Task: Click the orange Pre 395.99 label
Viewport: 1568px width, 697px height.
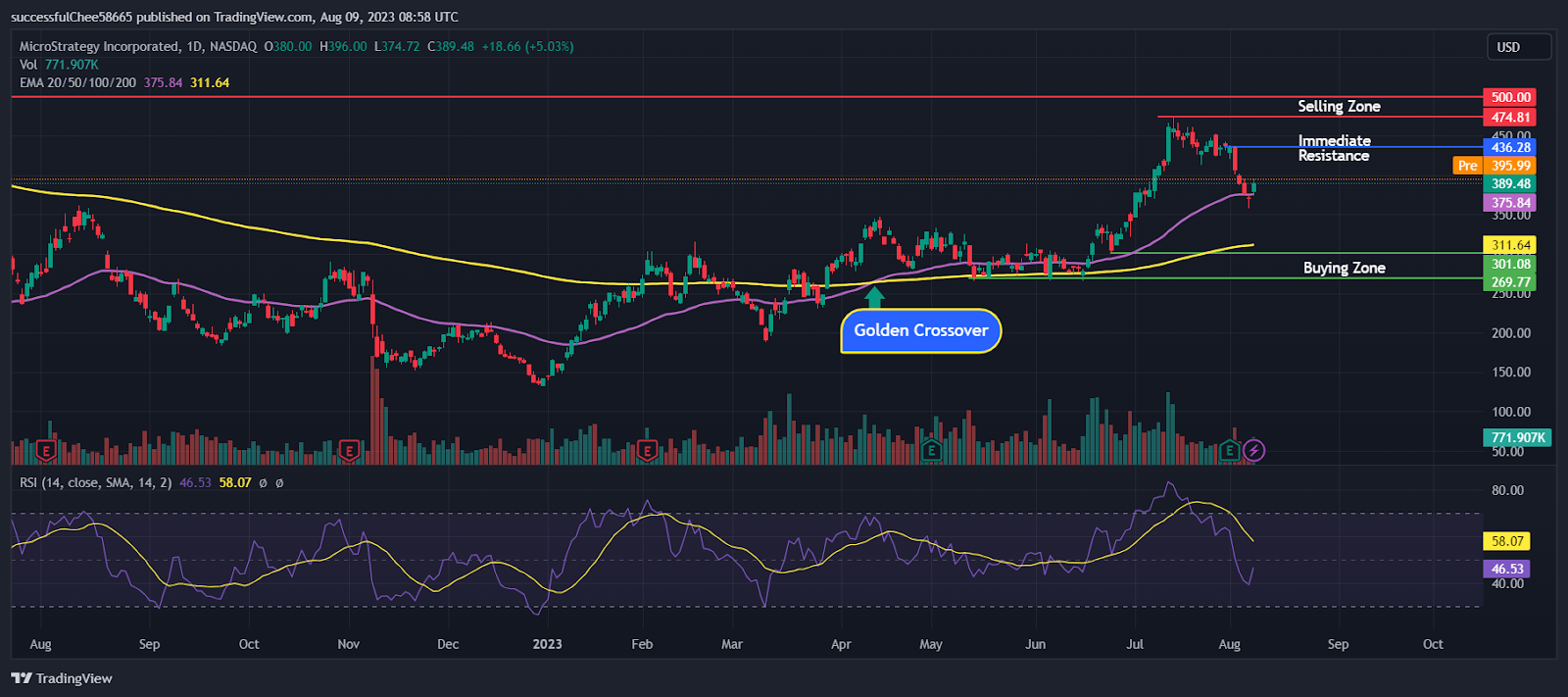Action: (1494, 166)
